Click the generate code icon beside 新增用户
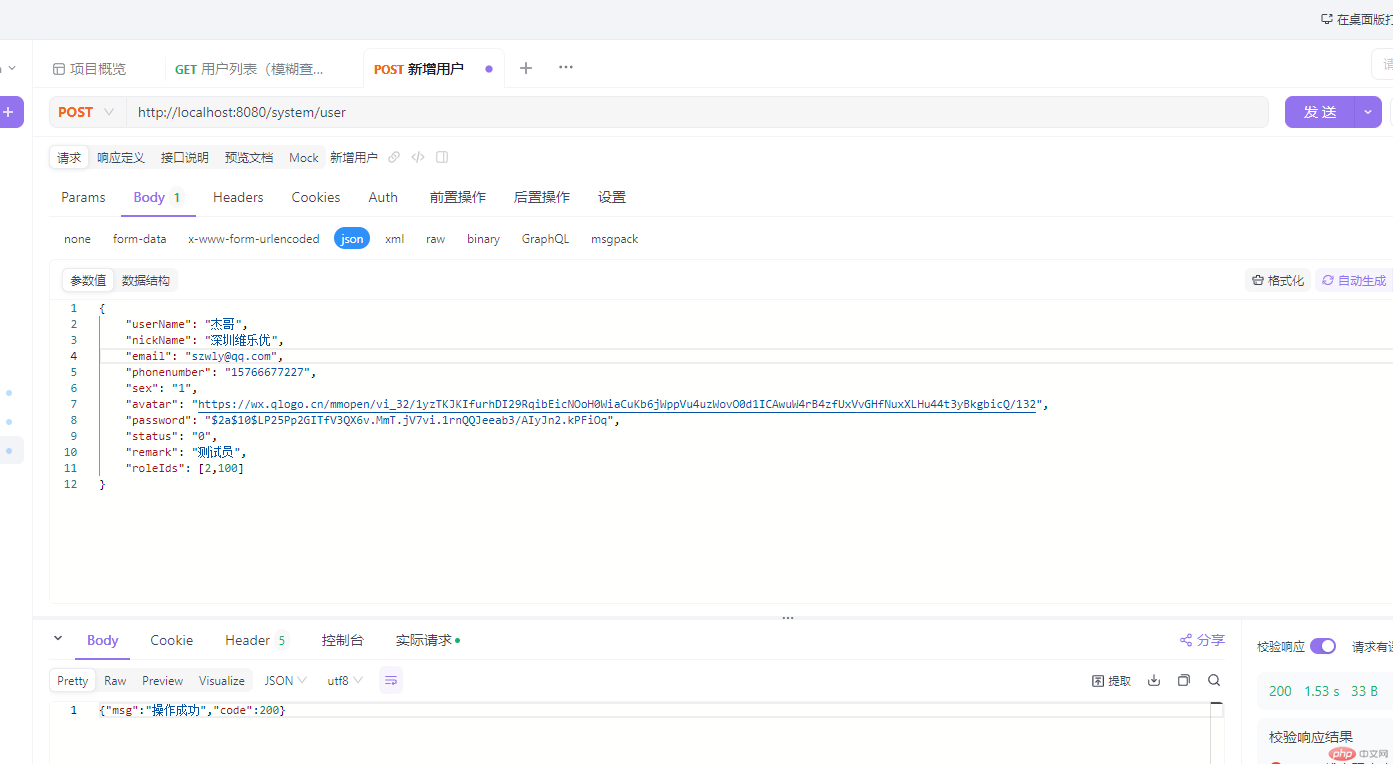 [418, 157]
